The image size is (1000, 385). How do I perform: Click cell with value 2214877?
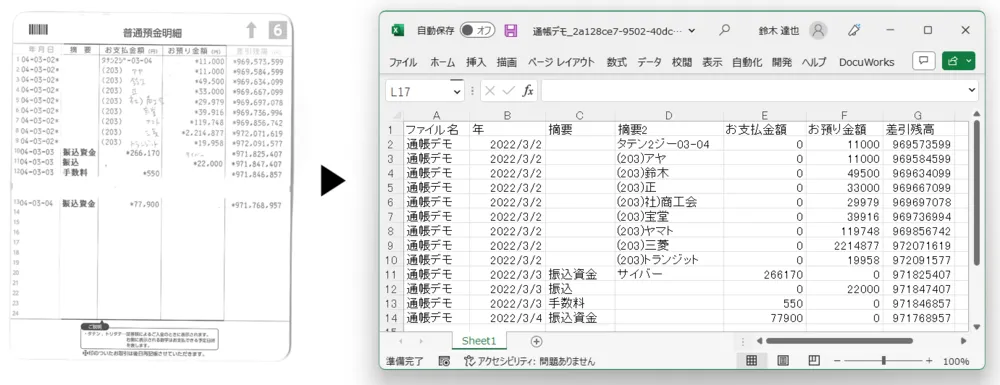(x=844, y=245)
